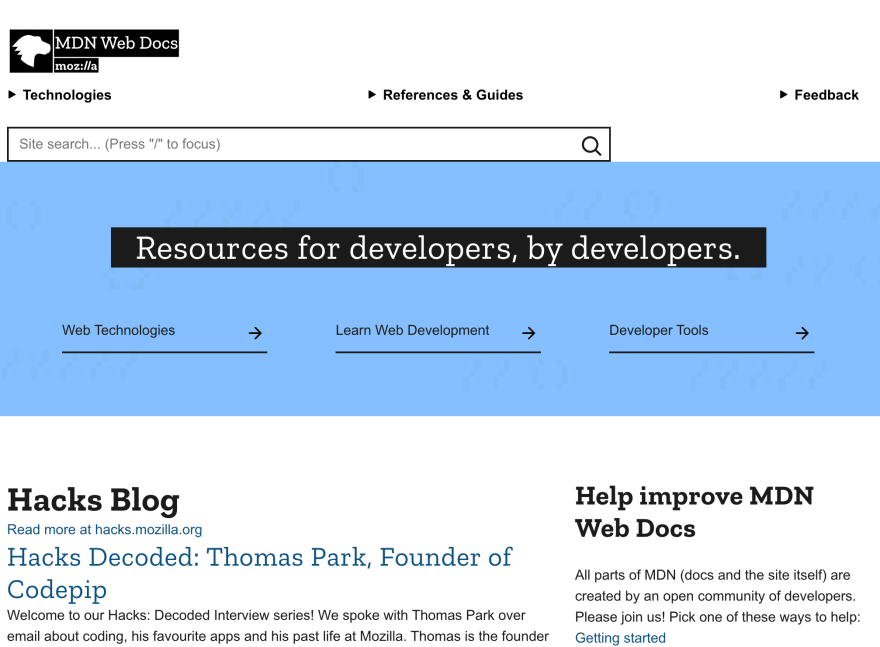Viewport: 880px width, 647px height.
Task: Click the All parts of MDN paragraph
Action: 717,596
